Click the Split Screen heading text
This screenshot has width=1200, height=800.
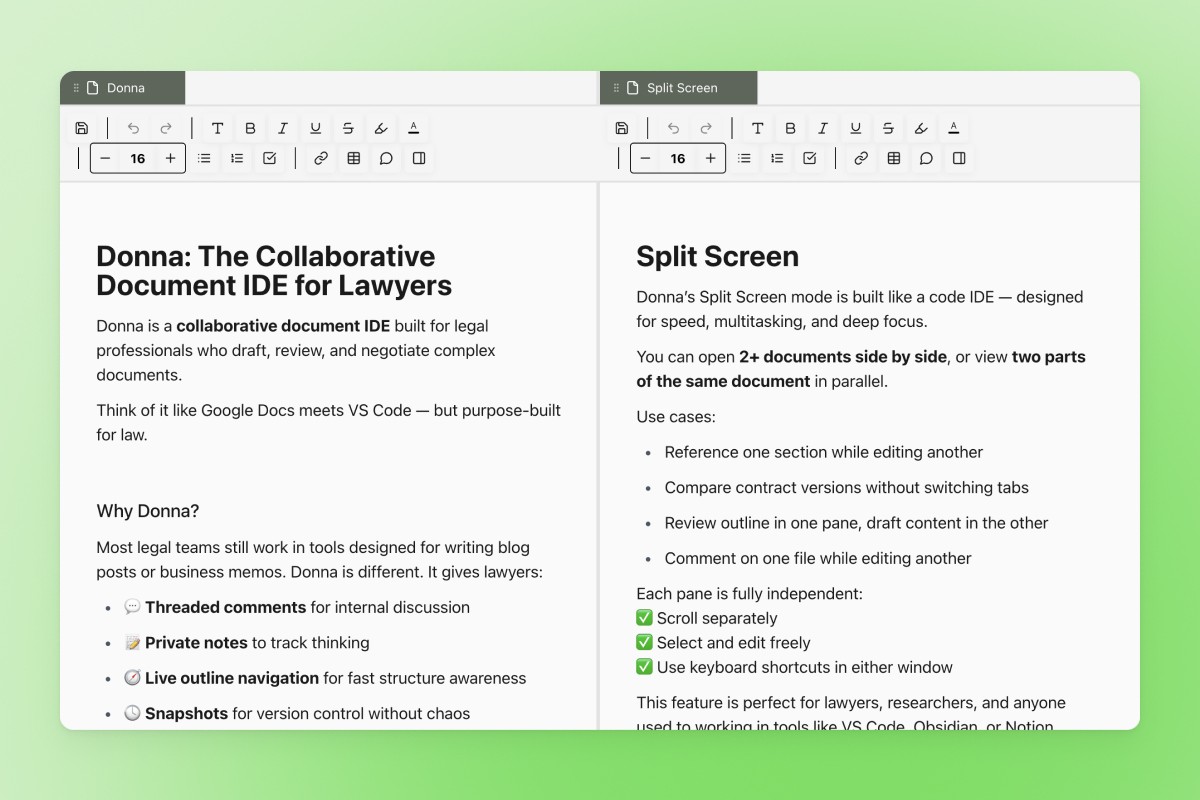coord(717,257)
